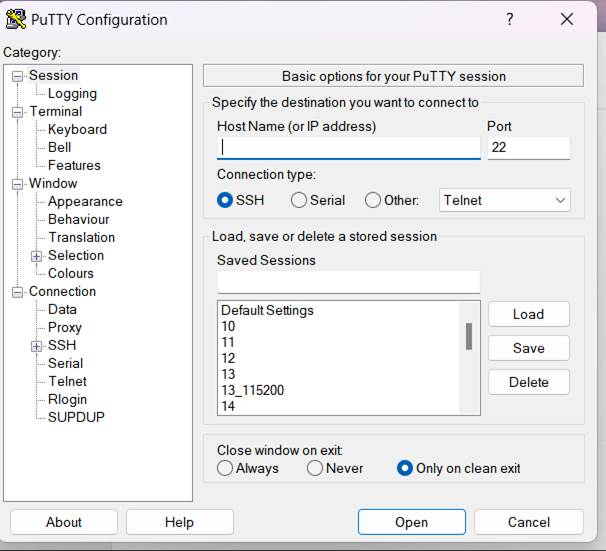The width and height of the screenshot is (606, 551).
Task: Click the Save session button
Action: 528,348
